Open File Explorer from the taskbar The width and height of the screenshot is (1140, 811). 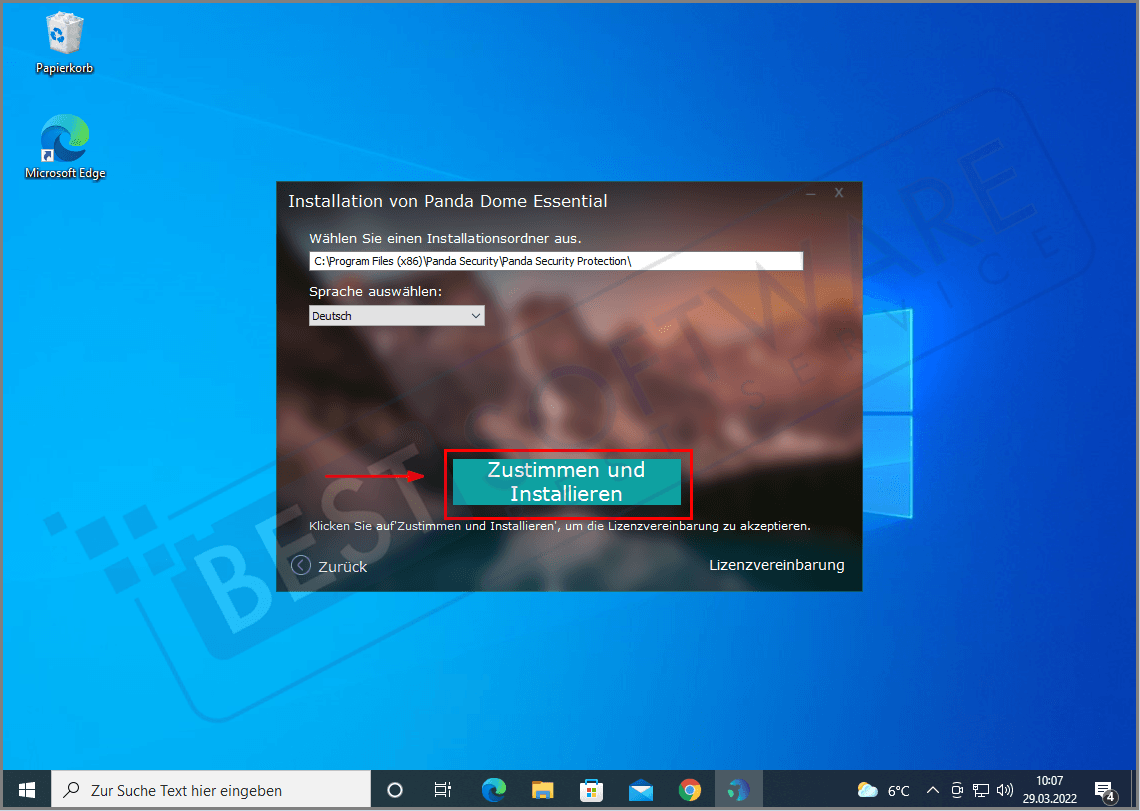543,789
